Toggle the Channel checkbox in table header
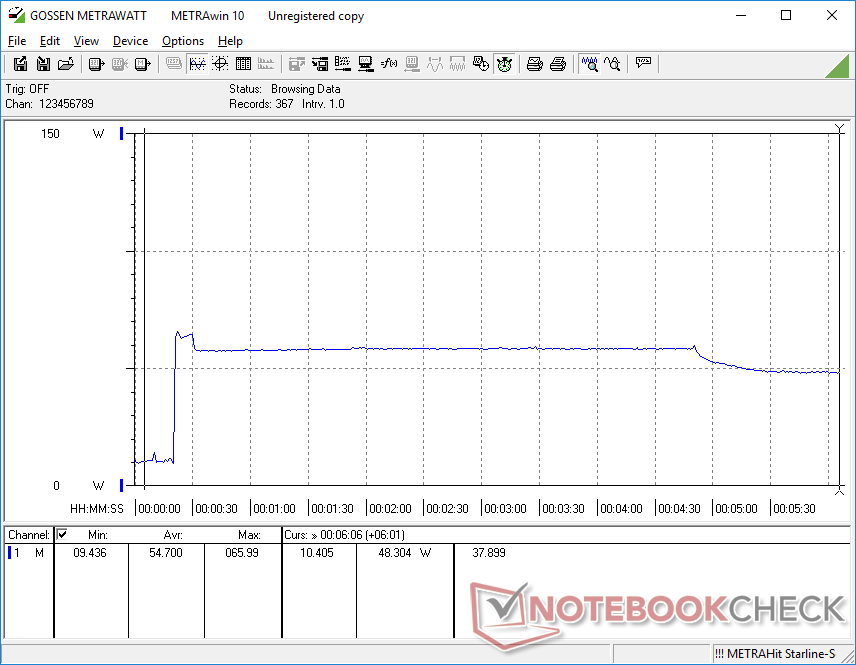856x665 pixels. (62, 534)
